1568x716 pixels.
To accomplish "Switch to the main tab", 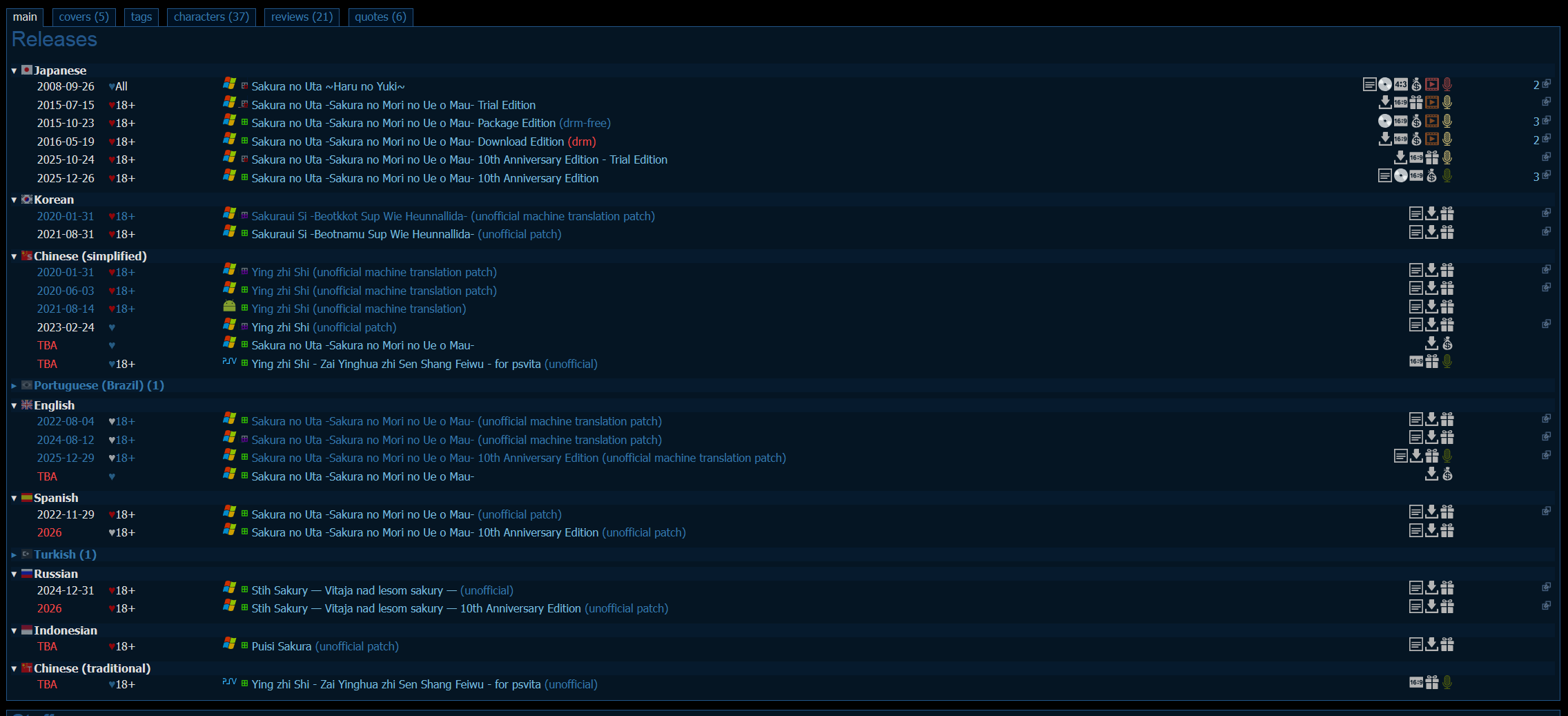I will coord(25,17).
